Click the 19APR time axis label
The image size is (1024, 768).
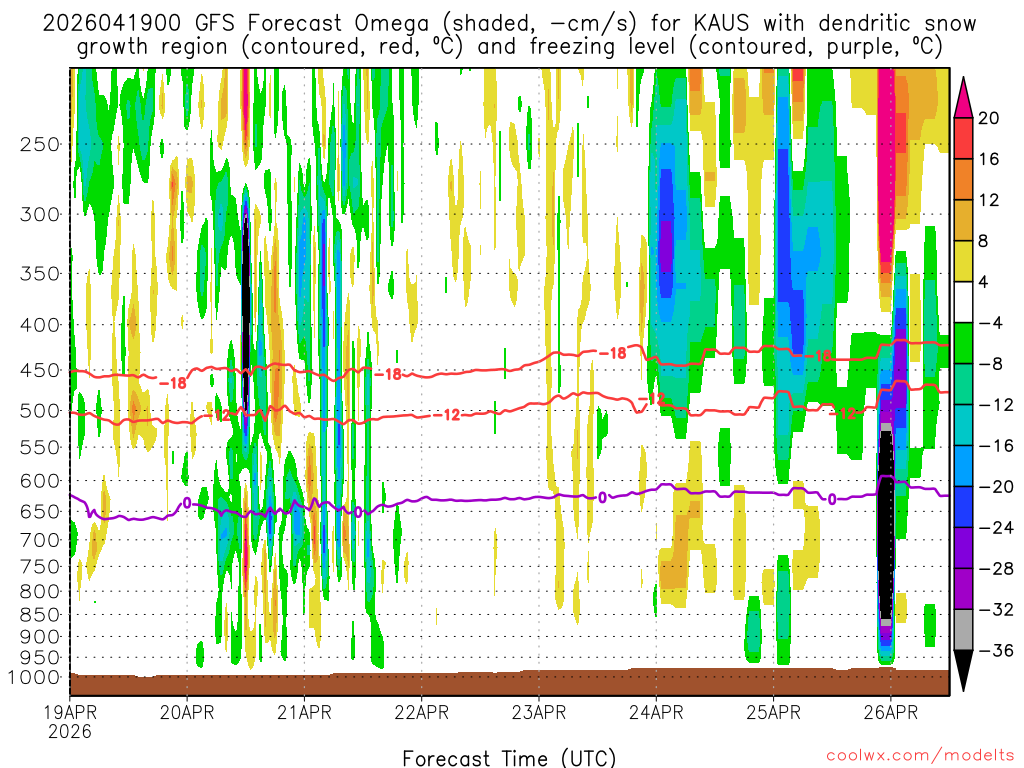click(70, 712)
